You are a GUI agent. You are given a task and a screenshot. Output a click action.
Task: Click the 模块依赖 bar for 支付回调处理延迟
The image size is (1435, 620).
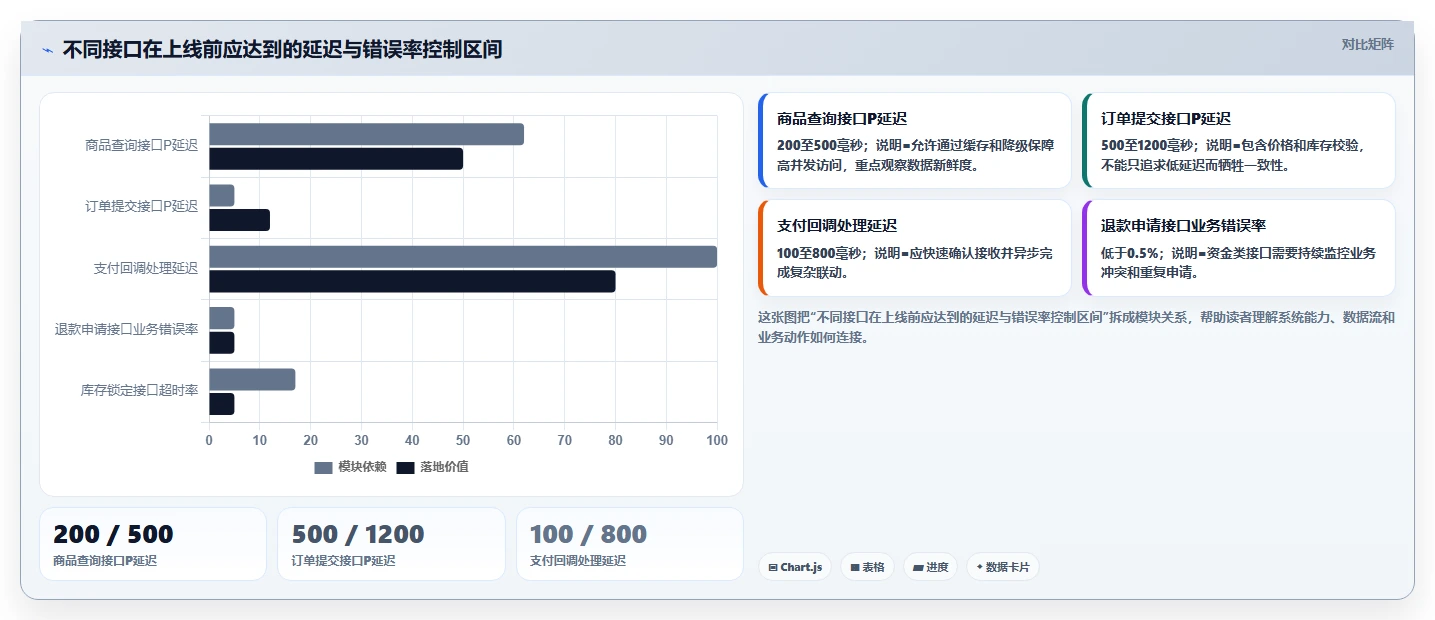[463, 257]
